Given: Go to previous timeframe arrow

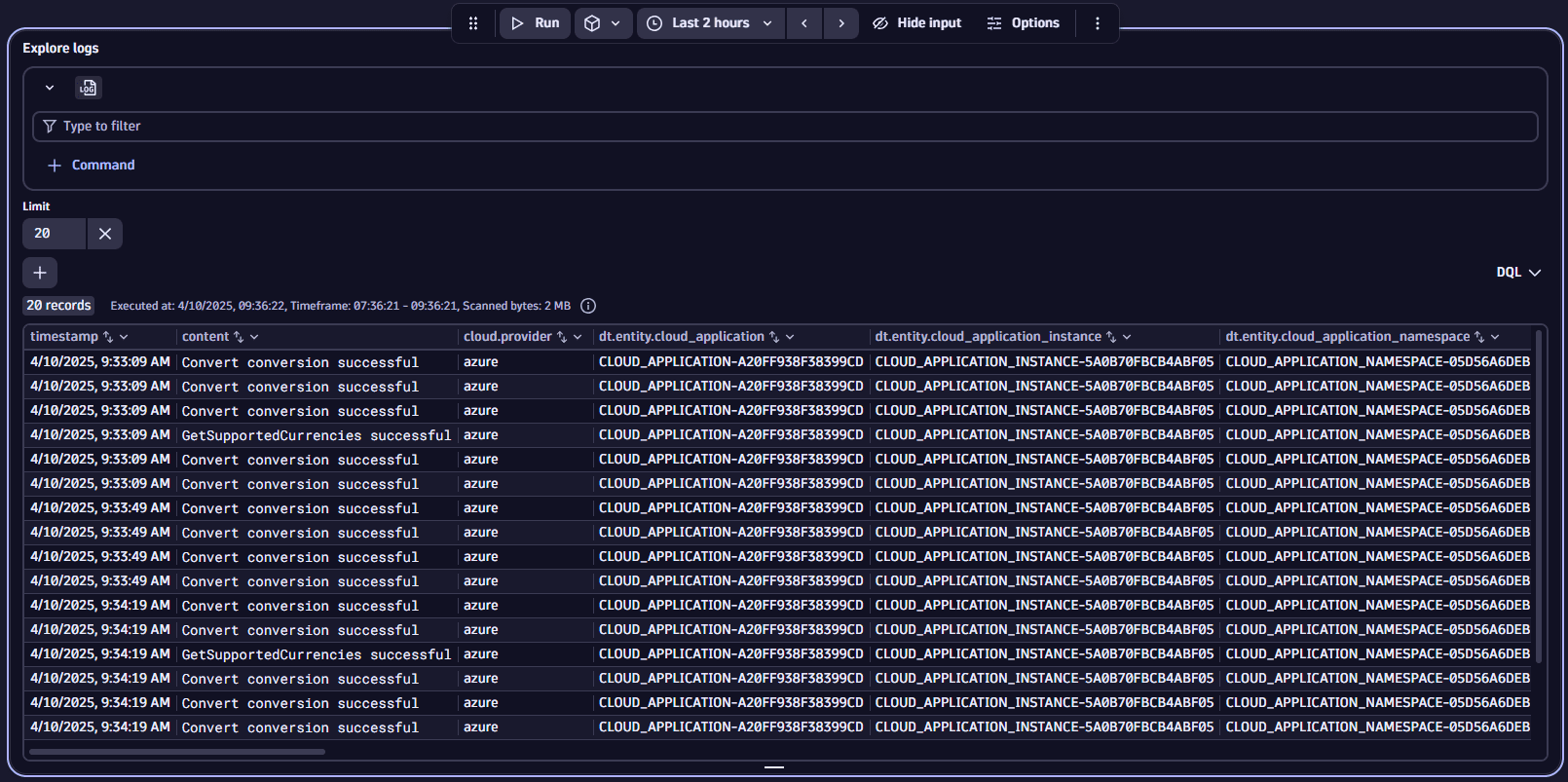Looking at the screenshot, I should coord(804,23).
